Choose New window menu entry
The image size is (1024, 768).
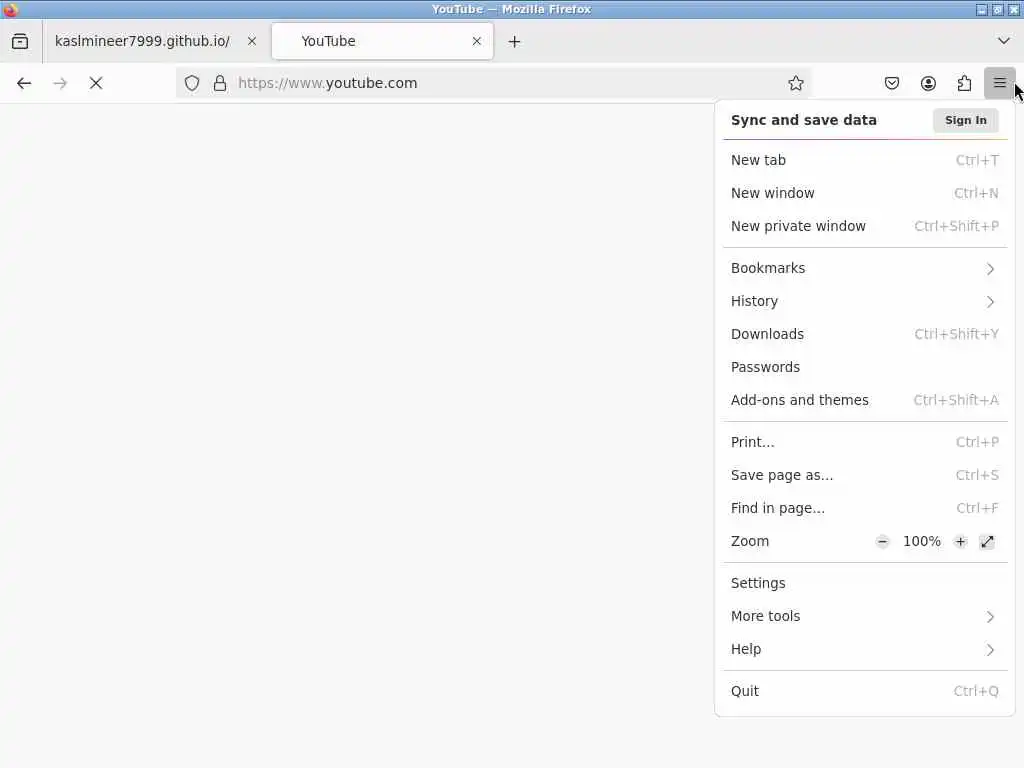point(865,193)
